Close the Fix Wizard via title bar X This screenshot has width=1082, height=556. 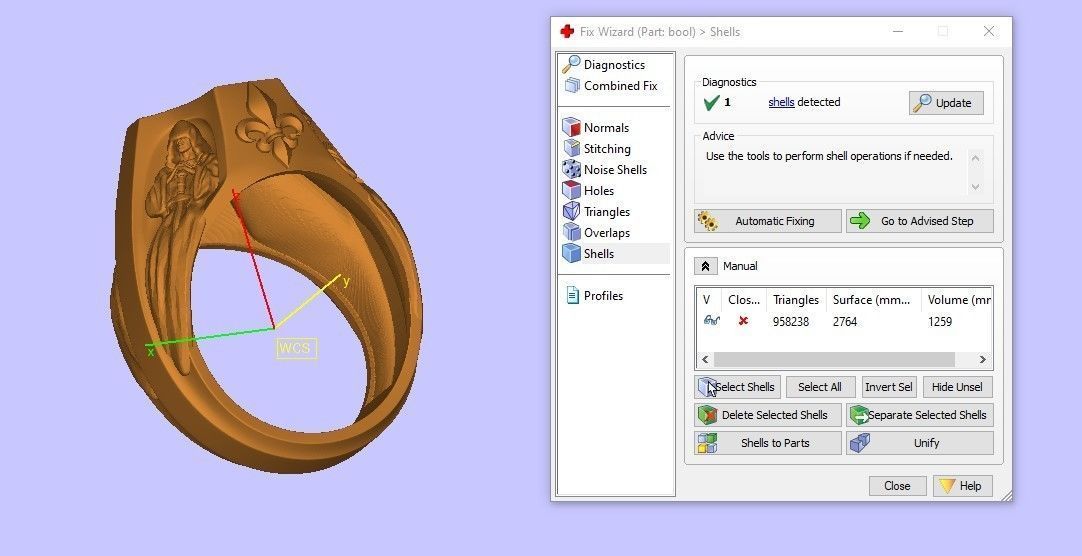tap(989, 31)
